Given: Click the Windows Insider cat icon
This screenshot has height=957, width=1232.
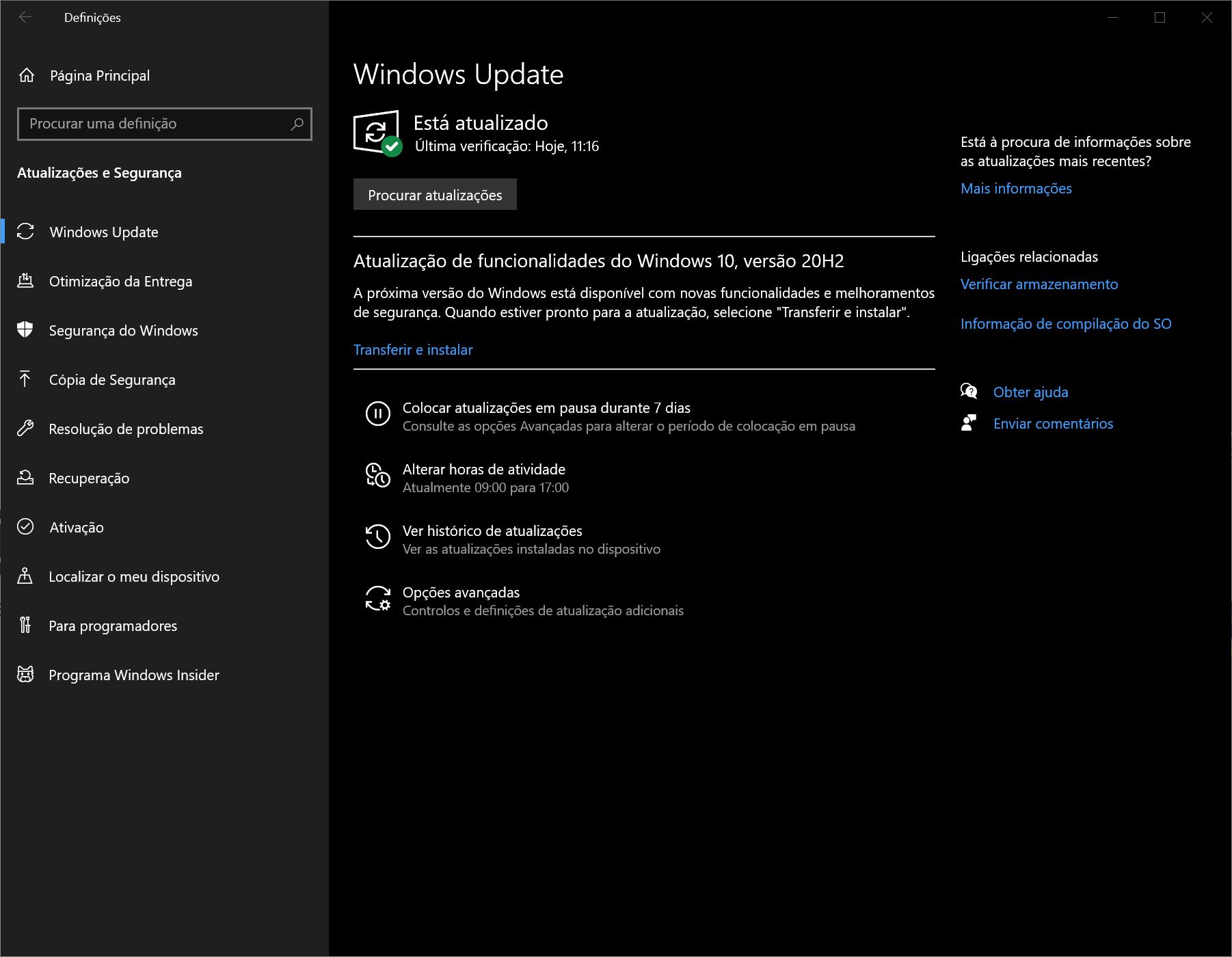Looking at the screenshot, I should (x=25, y=675).
